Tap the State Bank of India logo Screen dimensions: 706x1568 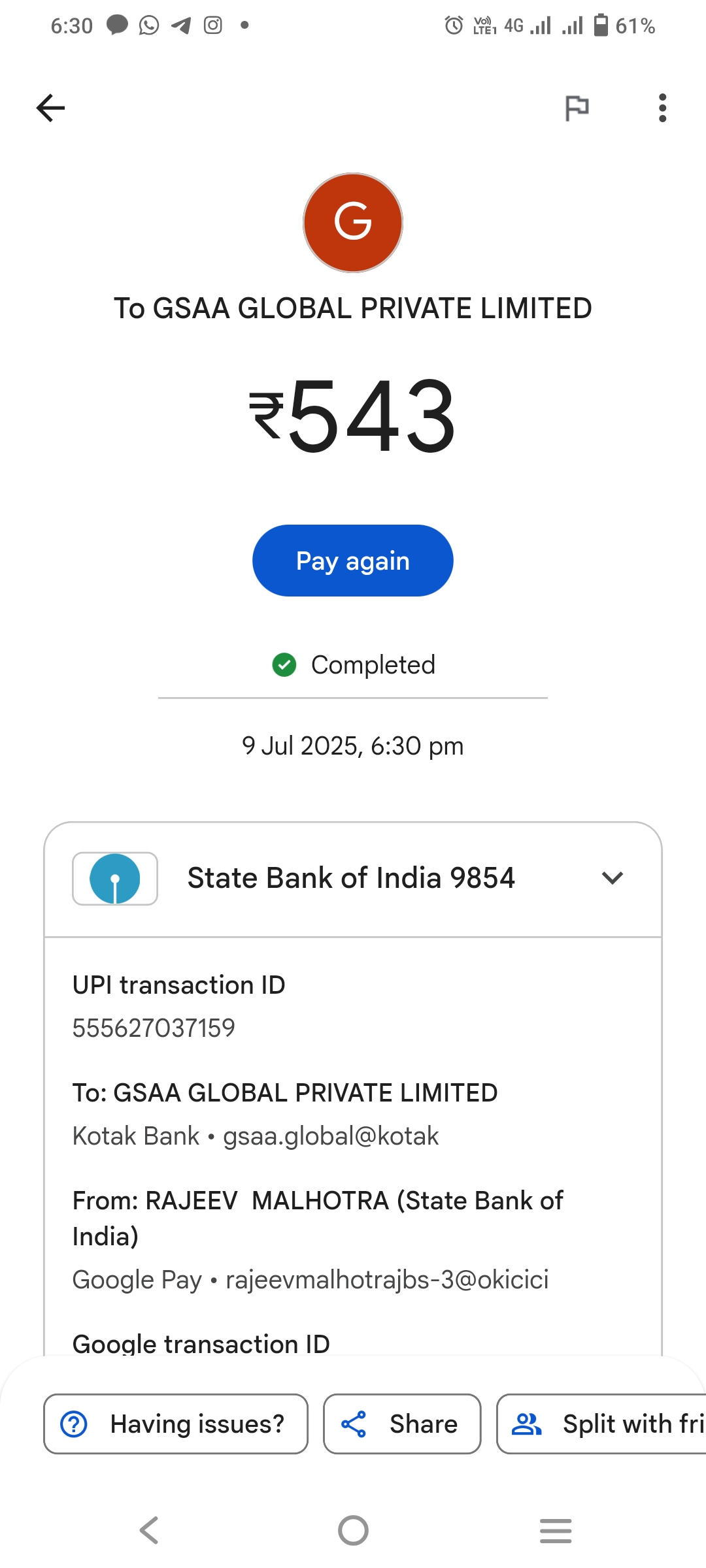pyautogui.click(x=115, y=879)
